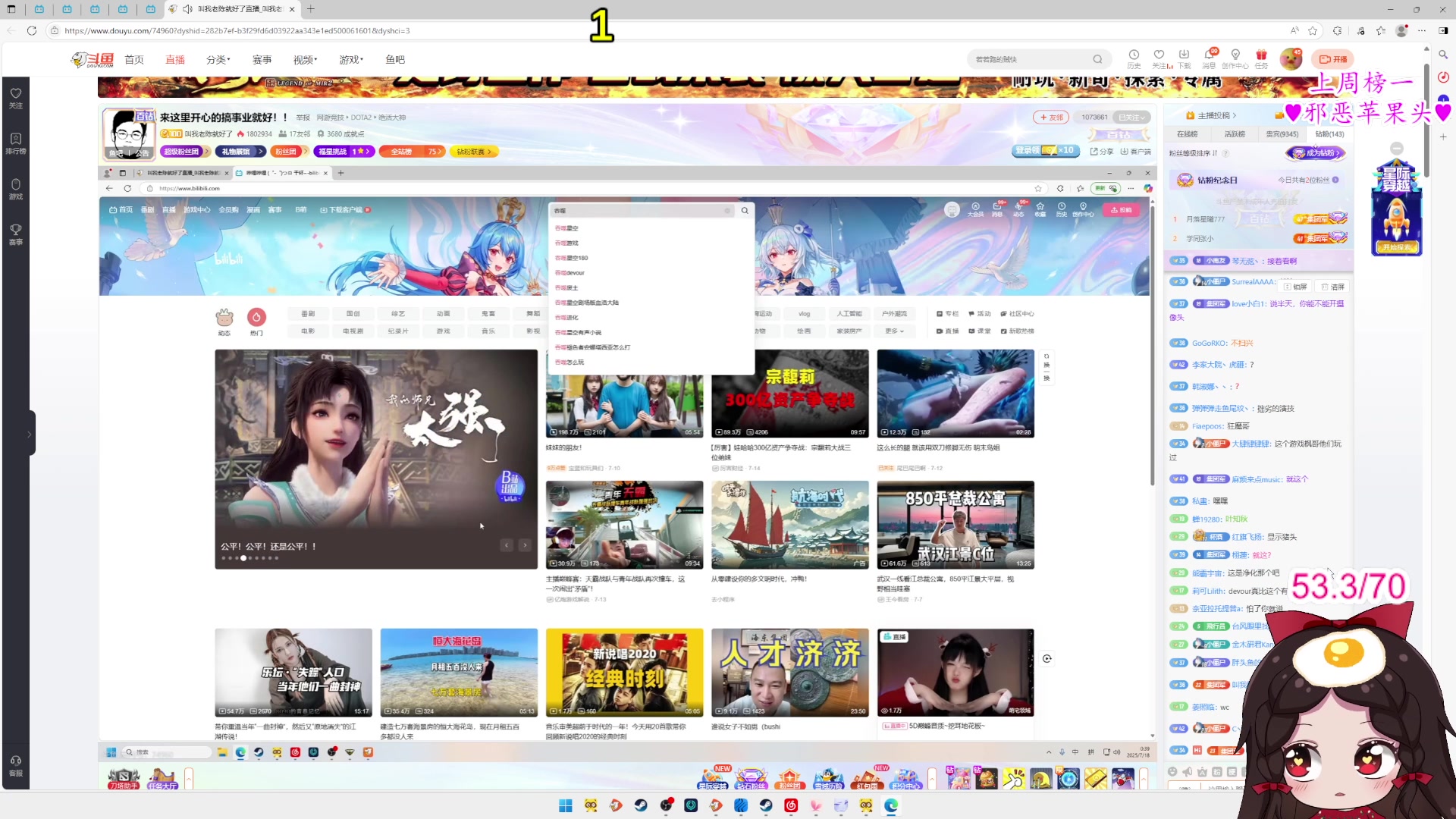Switch to the 贵宾(9345) tab
Viewport: 1456px width, 819px height.
[1282, 134]
